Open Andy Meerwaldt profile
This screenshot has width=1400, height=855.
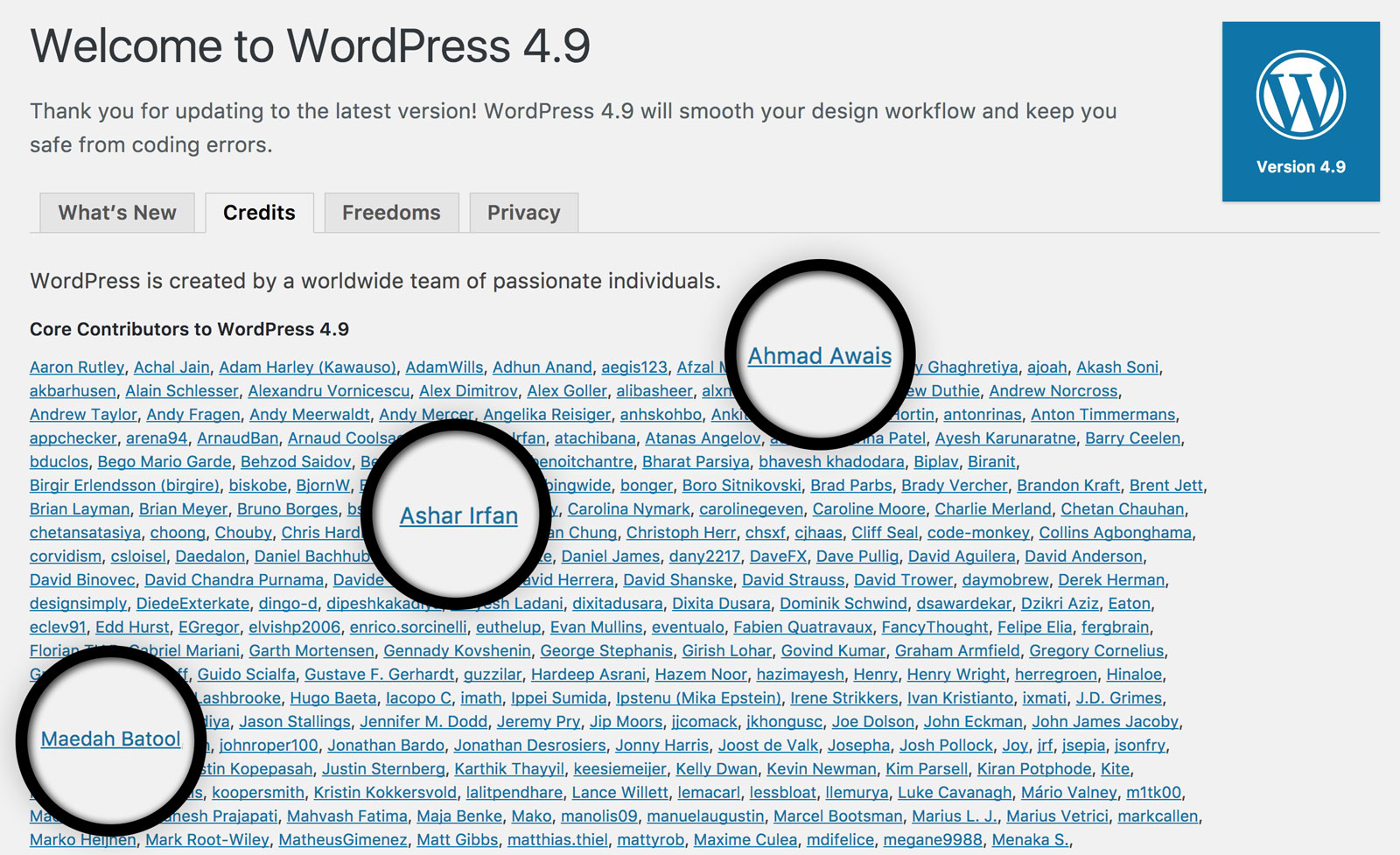click(310, 415)
